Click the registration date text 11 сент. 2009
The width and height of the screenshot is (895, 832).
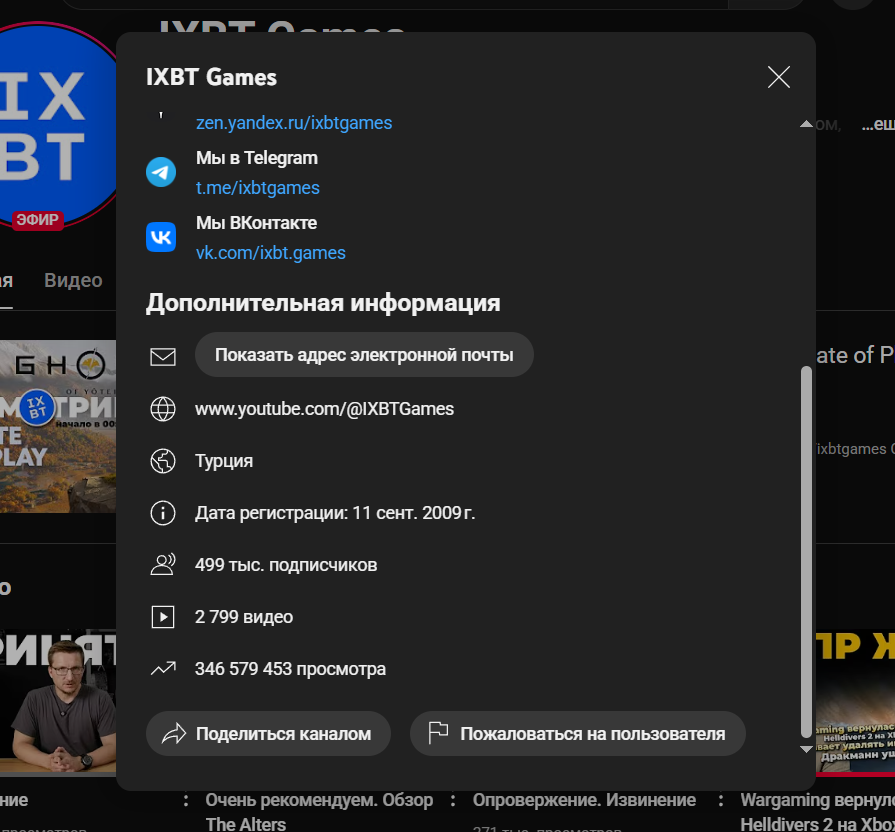tap(413, 513)
